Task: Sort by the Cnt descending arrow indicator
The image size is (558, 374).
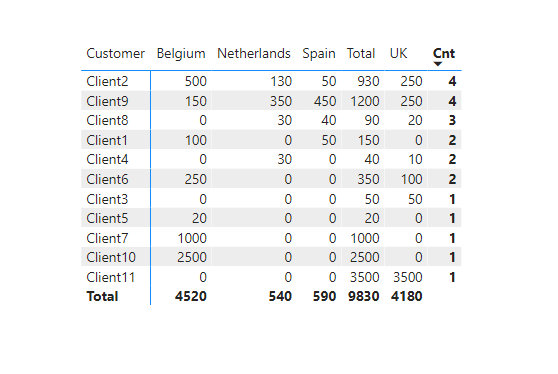Action: [438, 64]
